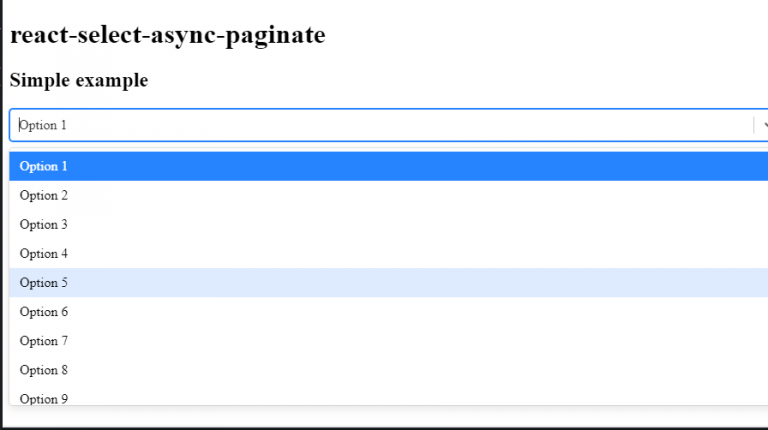Click the greyed Option 1 placeholder text
The width and height of the screenshot is (768, 430).
click(43, 125)
